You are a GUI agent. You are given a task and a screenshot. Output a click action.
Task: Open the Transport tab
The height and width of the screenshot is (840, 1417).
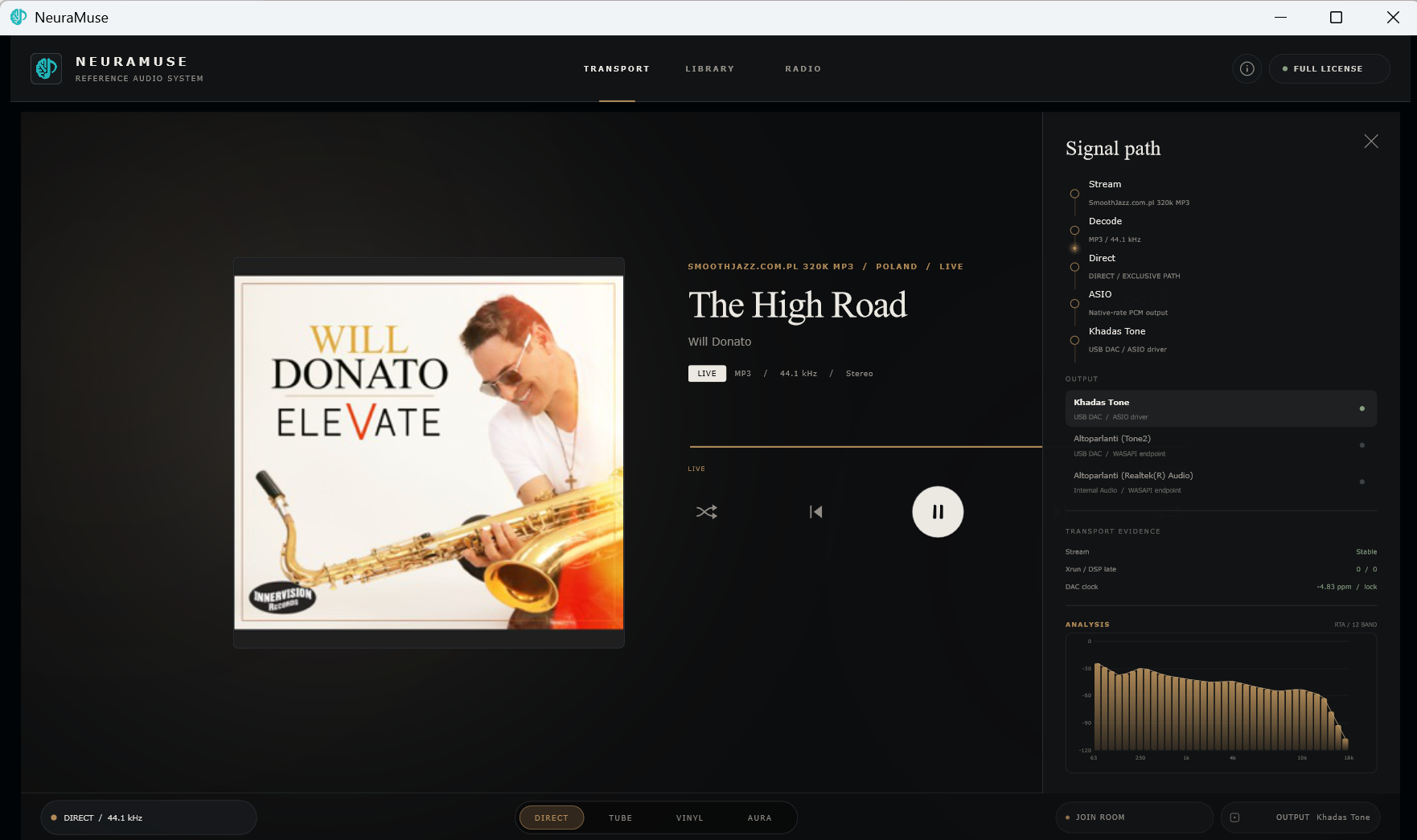617,69
